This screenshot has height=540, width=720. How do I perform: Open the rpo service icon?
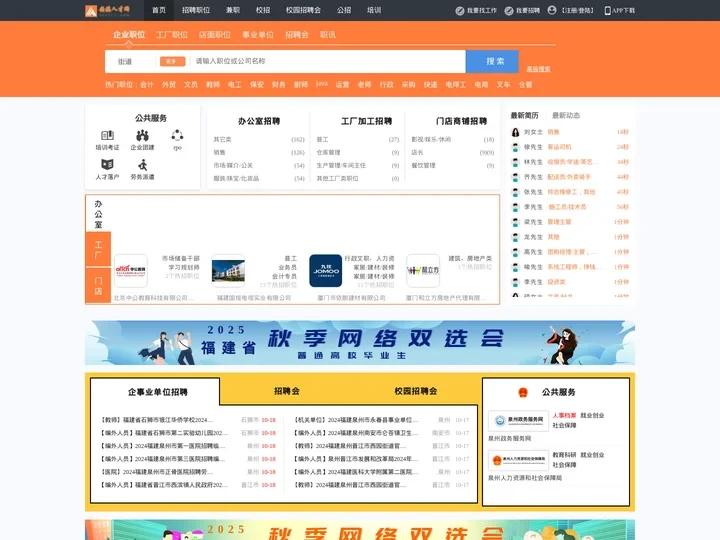pos(177,135)
